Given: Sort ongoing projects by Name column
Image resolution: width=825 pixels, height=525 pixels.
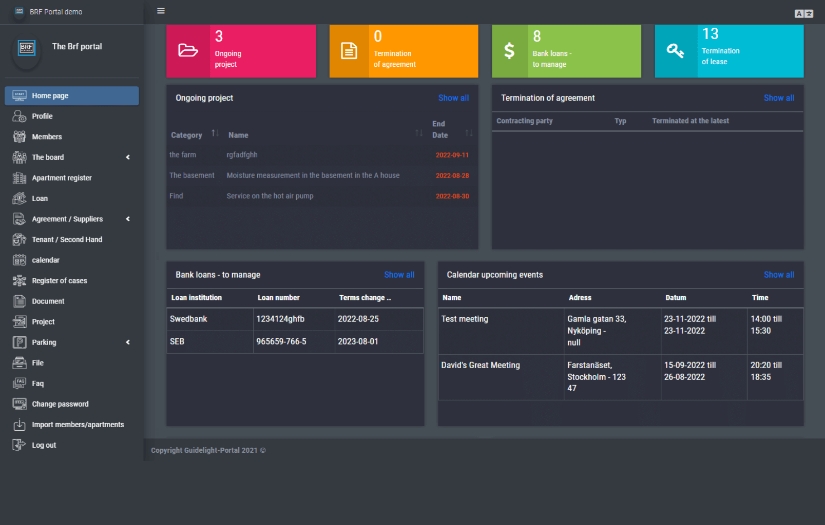Looking at the screenshot, I should pyautogui.click(x=419, y=134).
